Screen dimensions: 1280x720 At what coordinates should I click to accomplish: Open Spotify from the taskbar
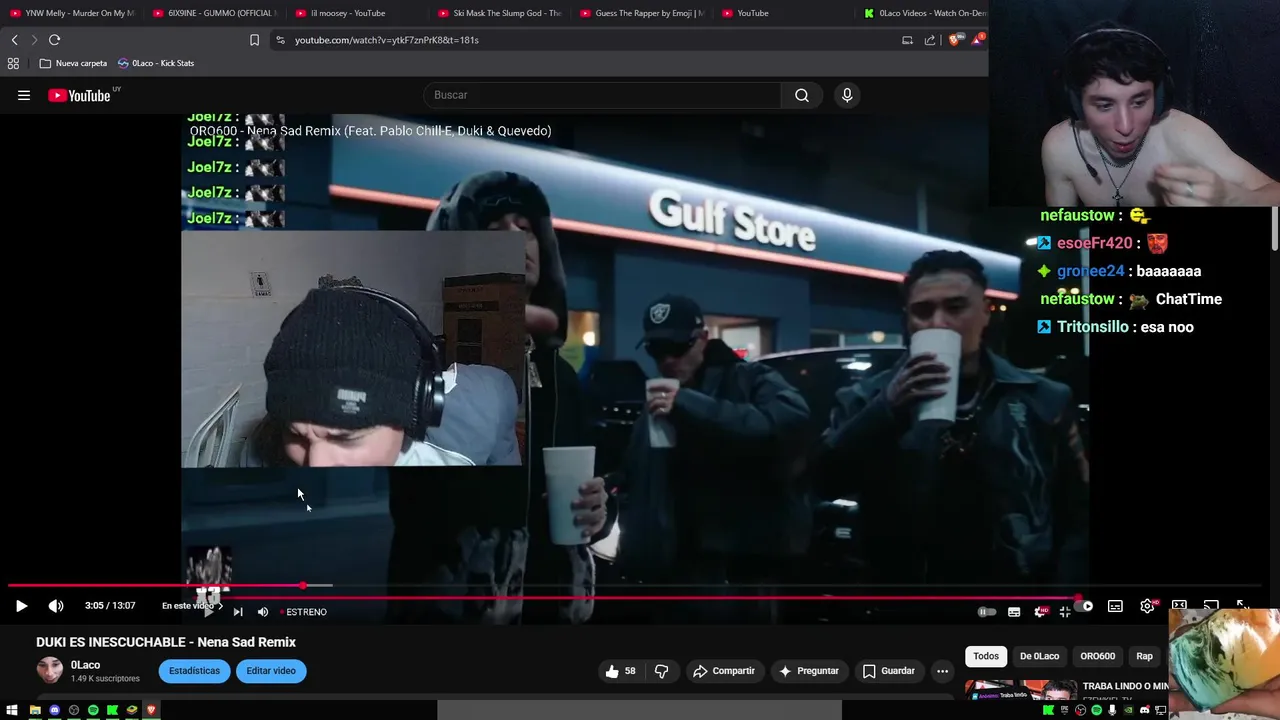point(93,710)
